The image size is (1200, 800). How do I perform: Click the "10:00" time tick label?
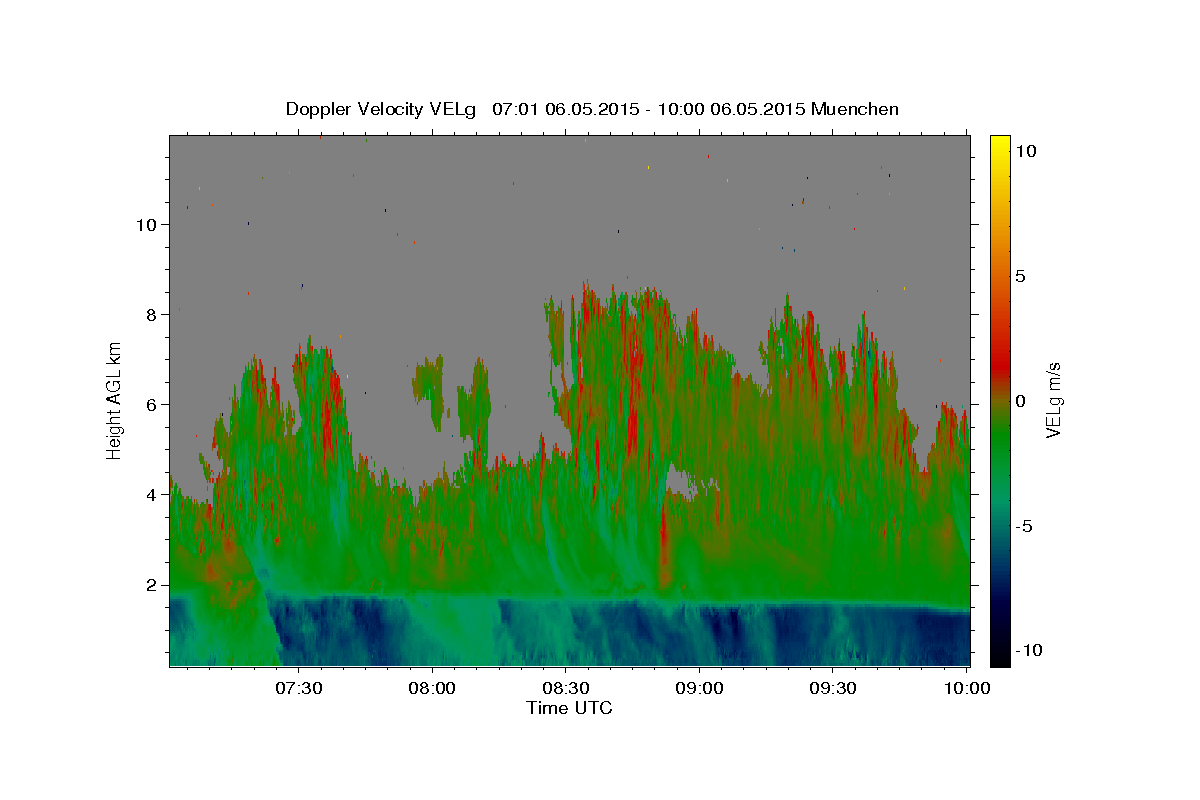[x=967, y=688]
